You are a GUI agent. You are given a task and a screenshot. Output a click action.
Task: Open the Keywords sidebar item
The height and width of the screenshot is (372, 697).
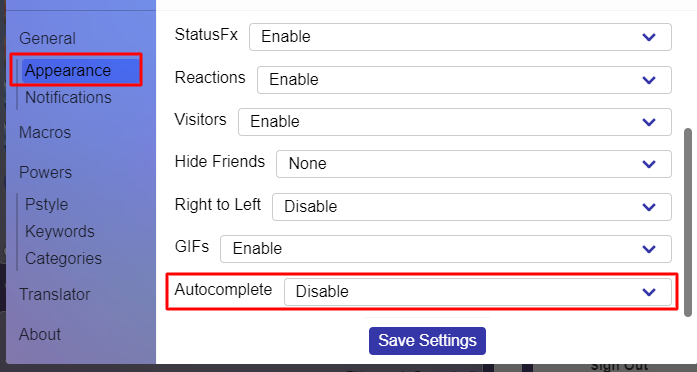(60, 232)
